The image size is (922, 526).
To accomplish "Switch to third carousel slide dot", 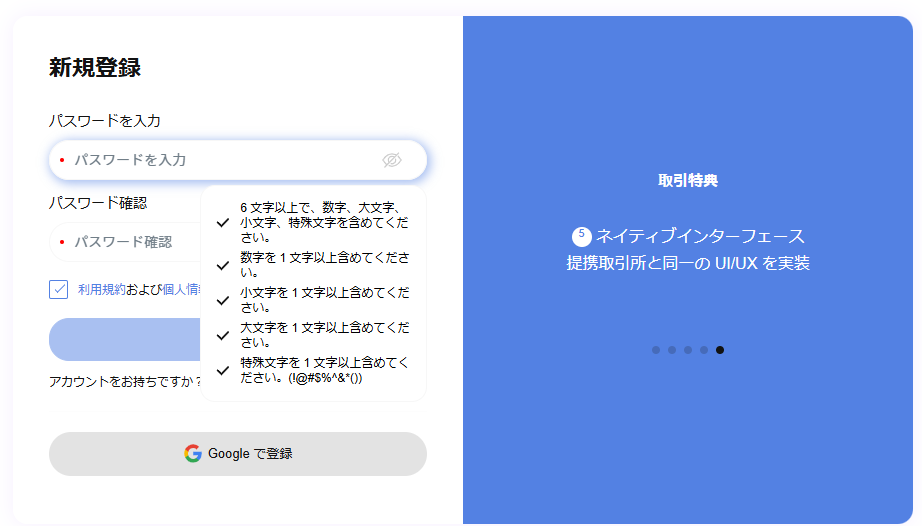I will point(688,350).
